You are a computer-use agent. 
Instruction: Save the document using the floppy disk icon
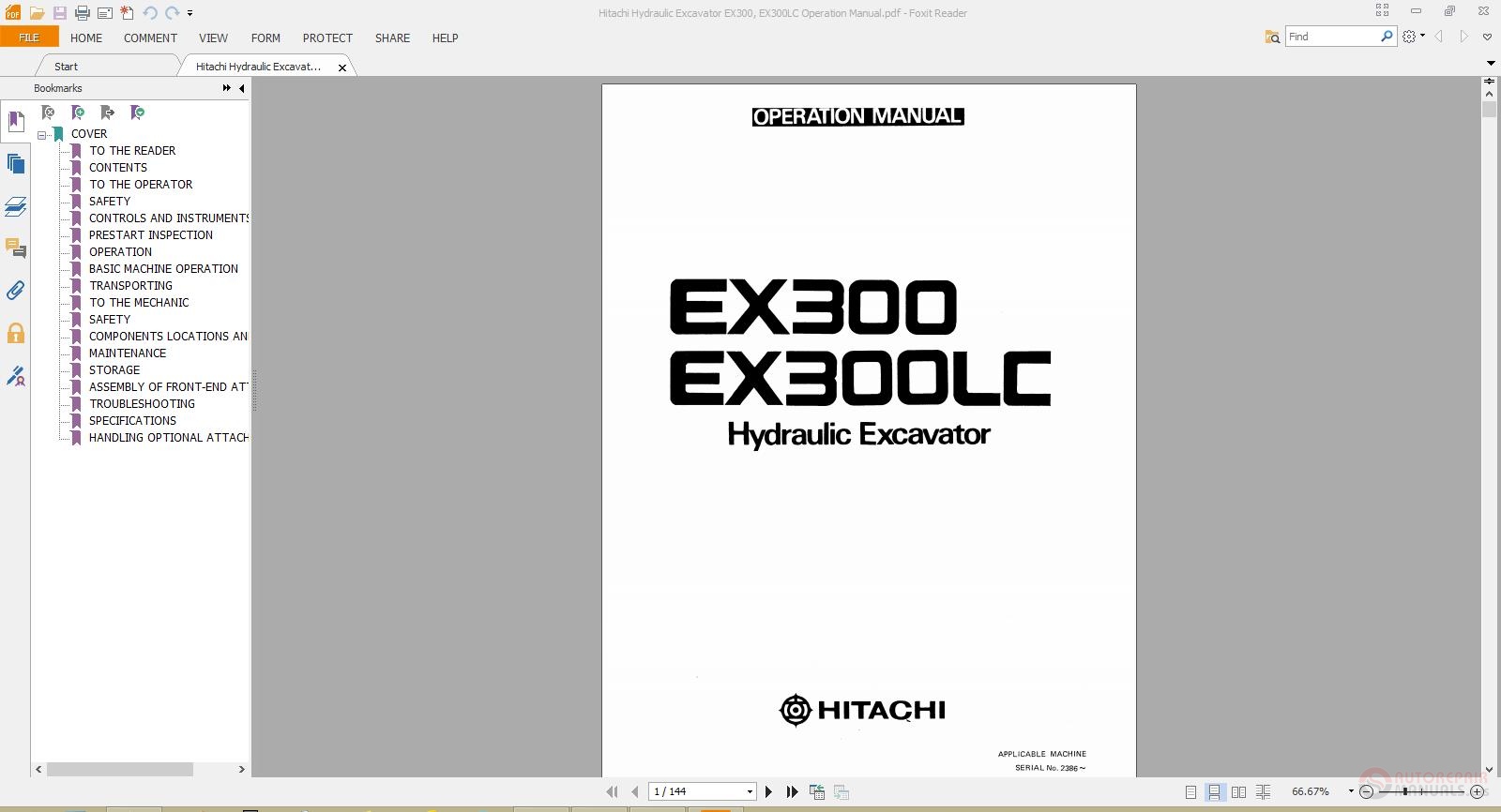(x=59, y=13)
